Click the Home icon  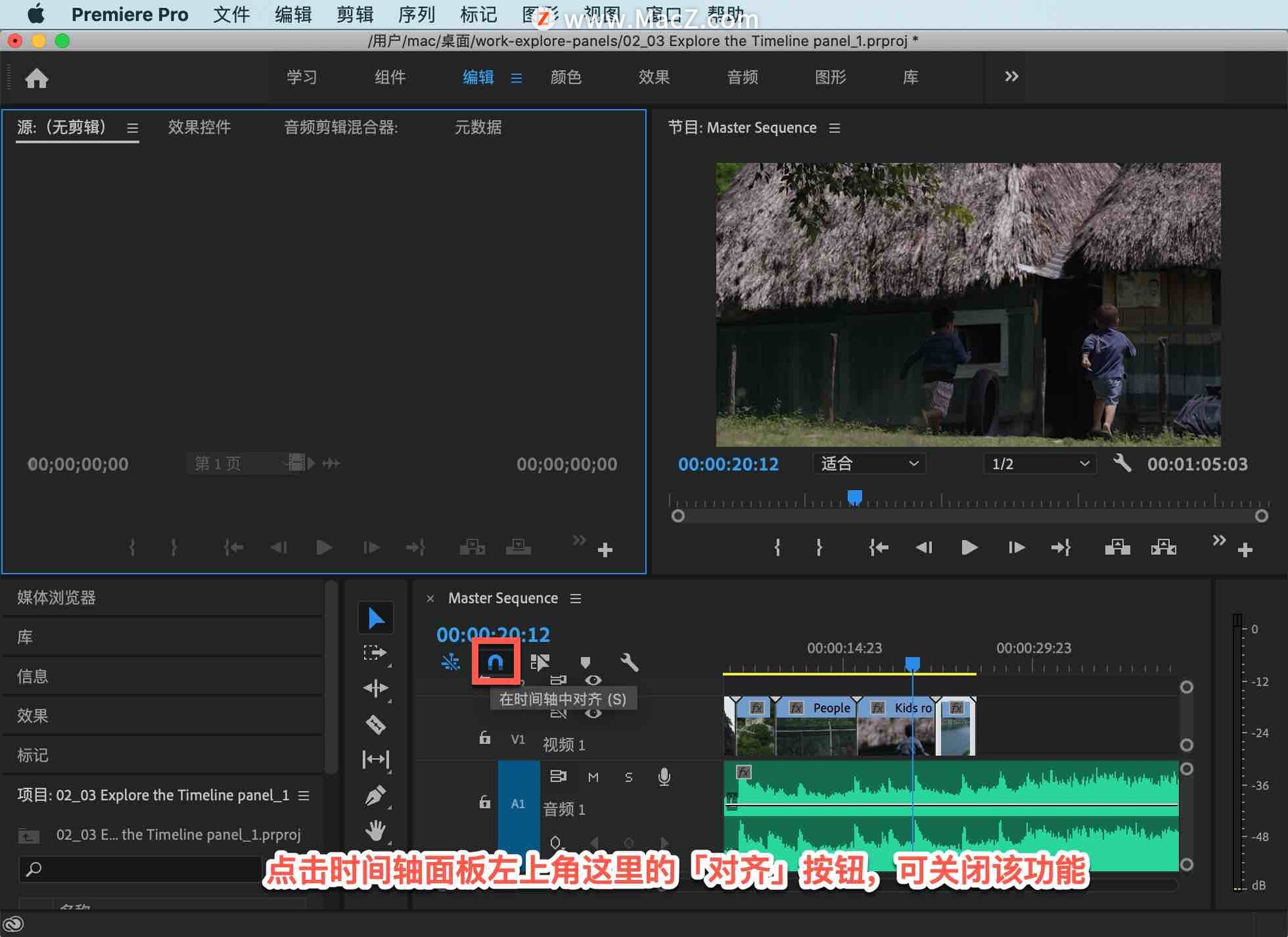[x=37, y=78]
